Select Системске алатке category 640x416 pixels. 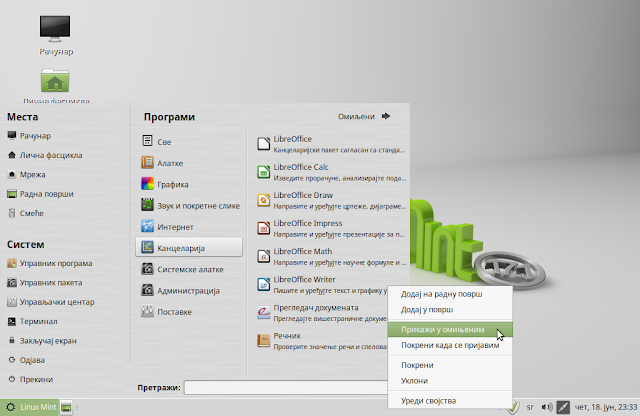(x=189, y=269)
